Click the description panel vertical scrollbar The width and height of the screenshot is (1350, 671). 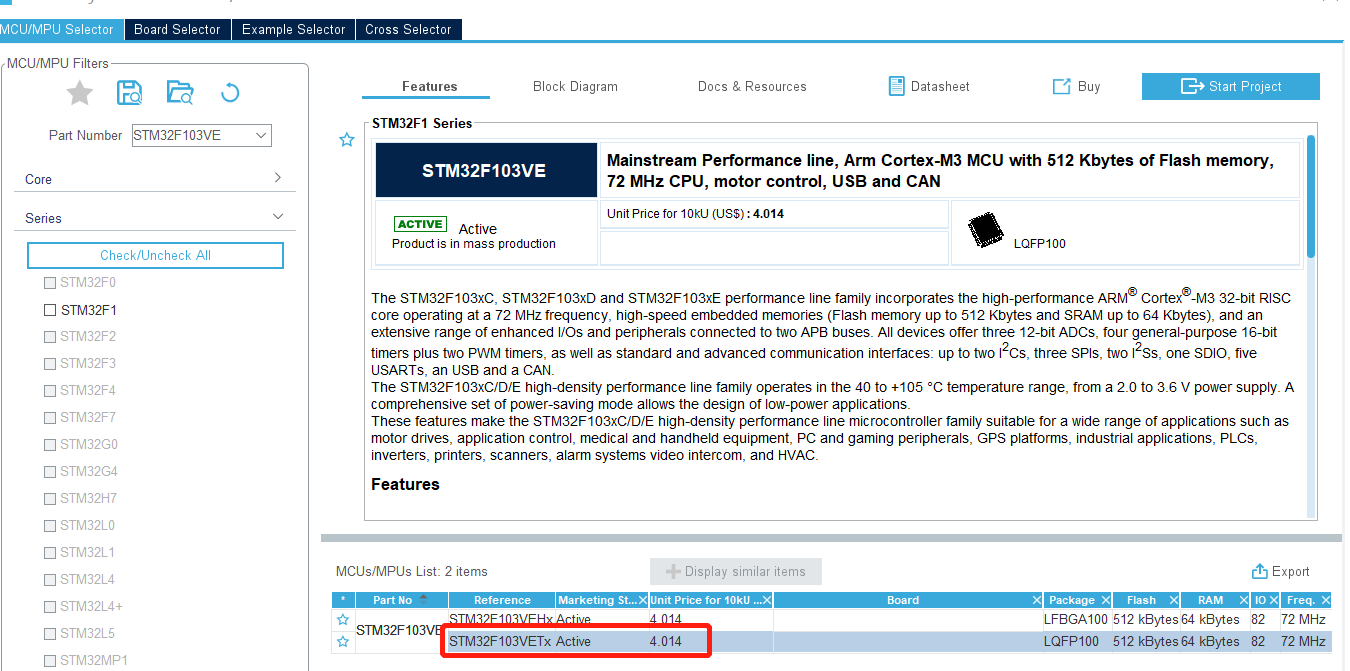[x=1311, y=198]
